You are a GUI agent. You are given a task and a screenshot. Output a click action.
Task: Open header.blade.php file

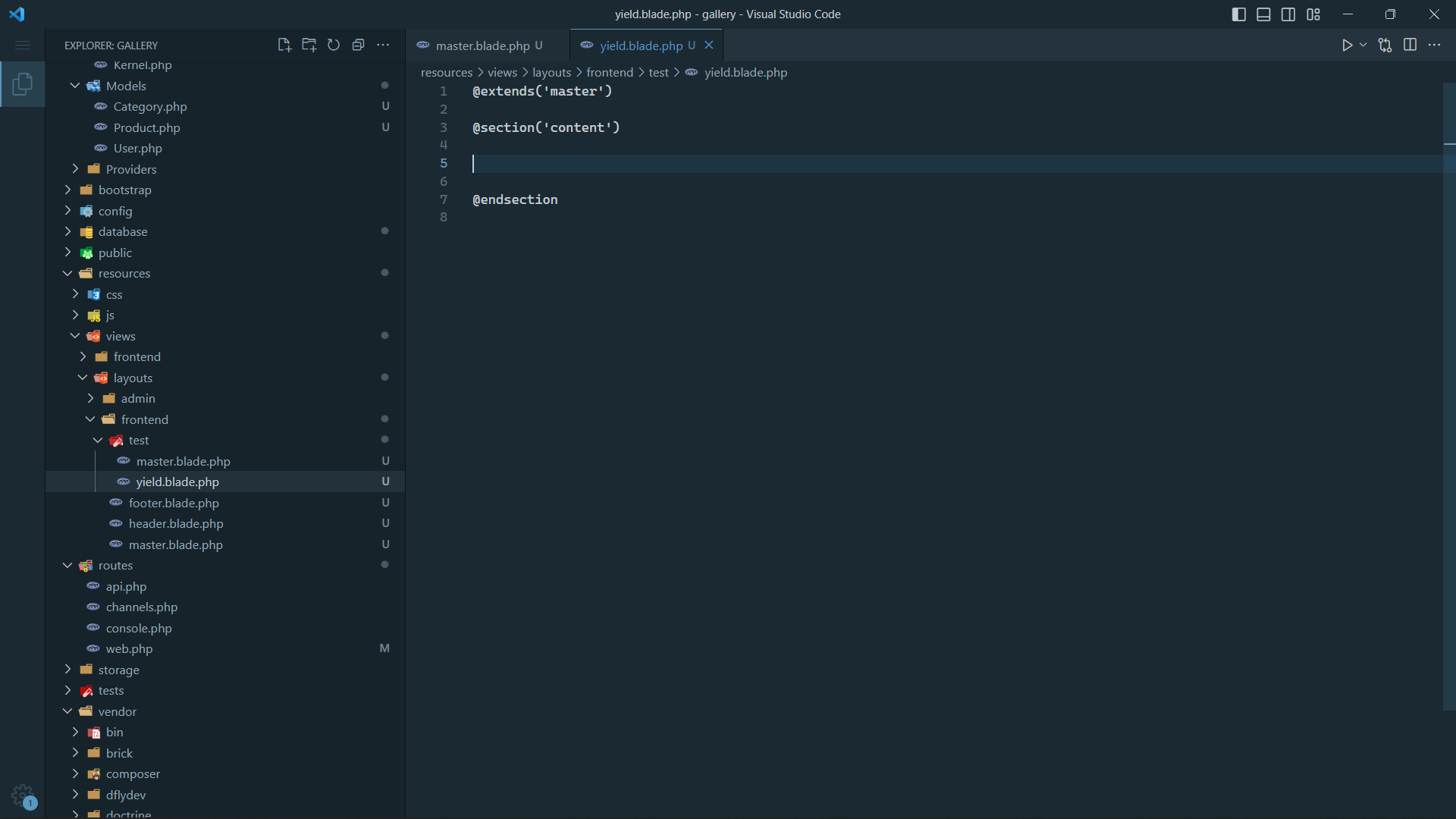pos(225,524)
